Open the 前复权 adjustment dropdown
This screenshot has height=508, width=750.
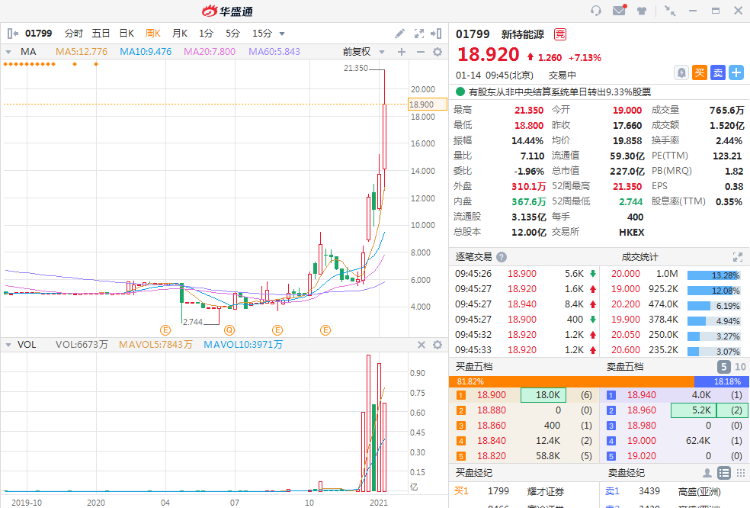tap(364, 52)
